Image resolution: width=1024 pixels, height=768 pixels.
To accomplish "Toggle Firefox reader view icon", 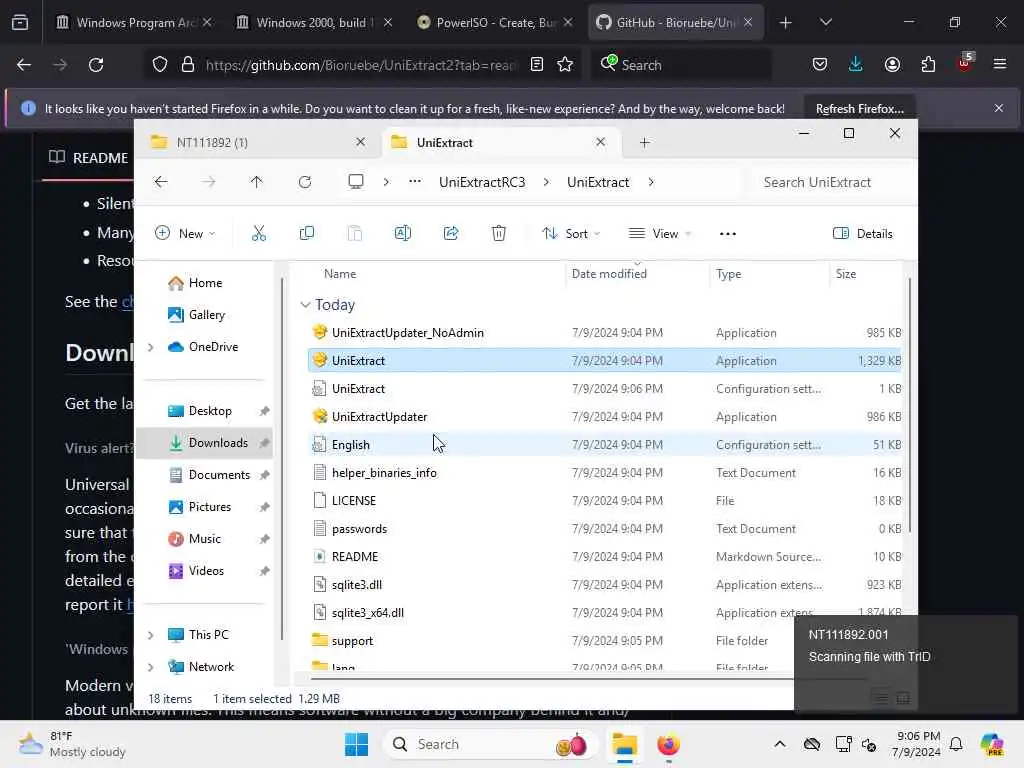I will (537, 65).
